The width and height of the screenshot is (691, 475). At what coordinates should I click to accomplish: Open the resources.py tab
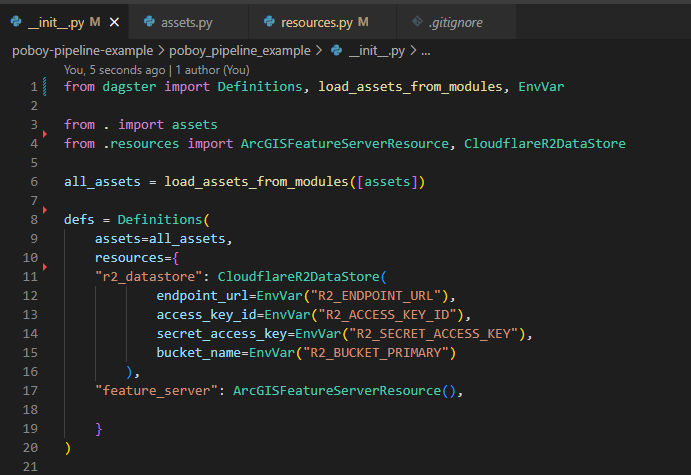(x=324, y=22)
